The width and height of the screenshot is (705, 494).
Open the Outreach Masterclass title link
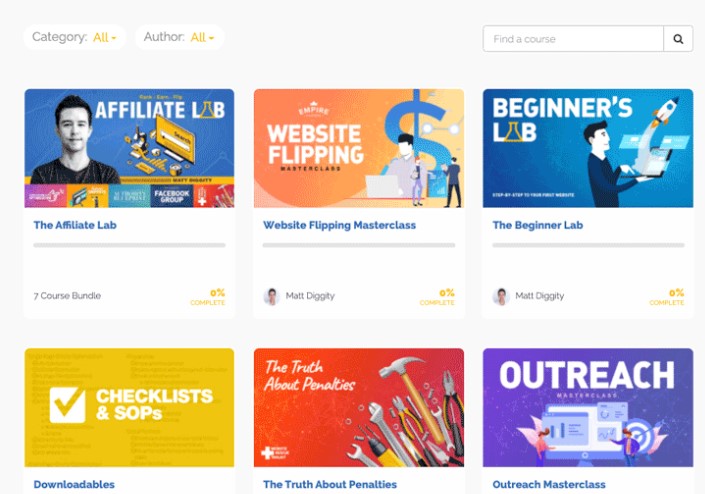[x=549, y=485]
